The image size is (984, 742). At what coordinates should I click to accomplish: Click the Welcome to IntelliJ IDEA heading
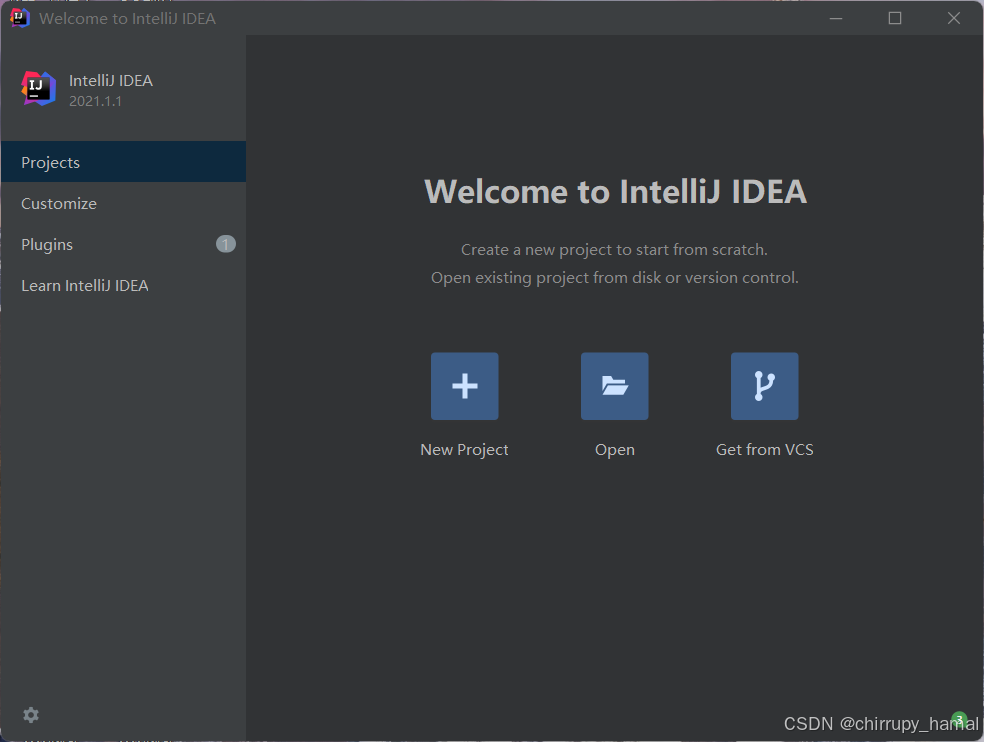[616, 191]
